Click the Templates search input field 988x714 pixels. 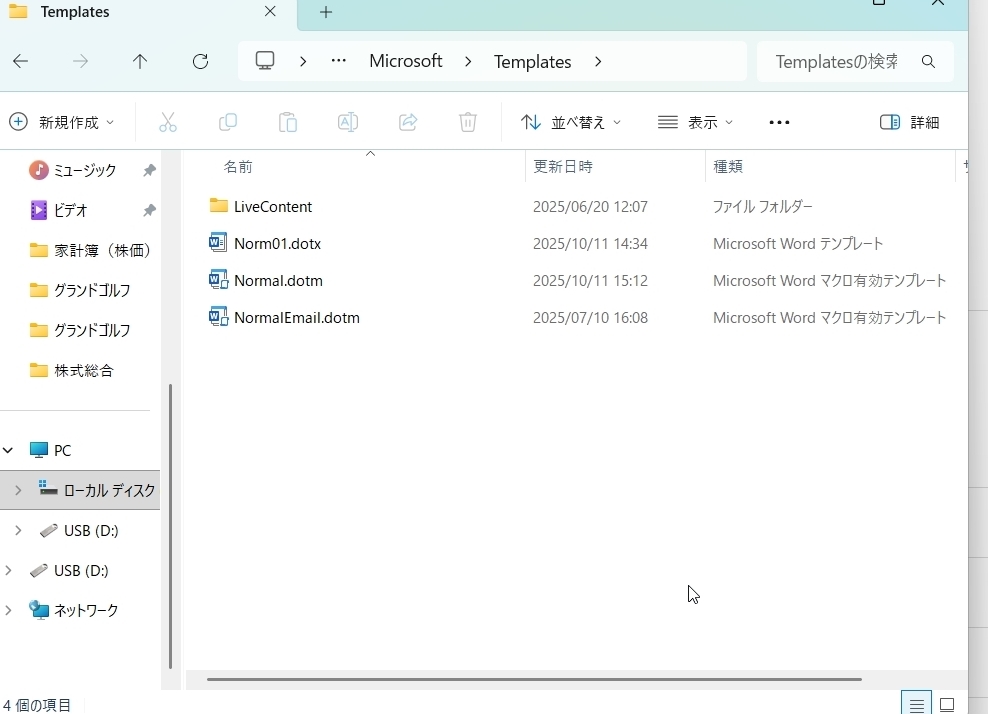[x=836, y=62]
